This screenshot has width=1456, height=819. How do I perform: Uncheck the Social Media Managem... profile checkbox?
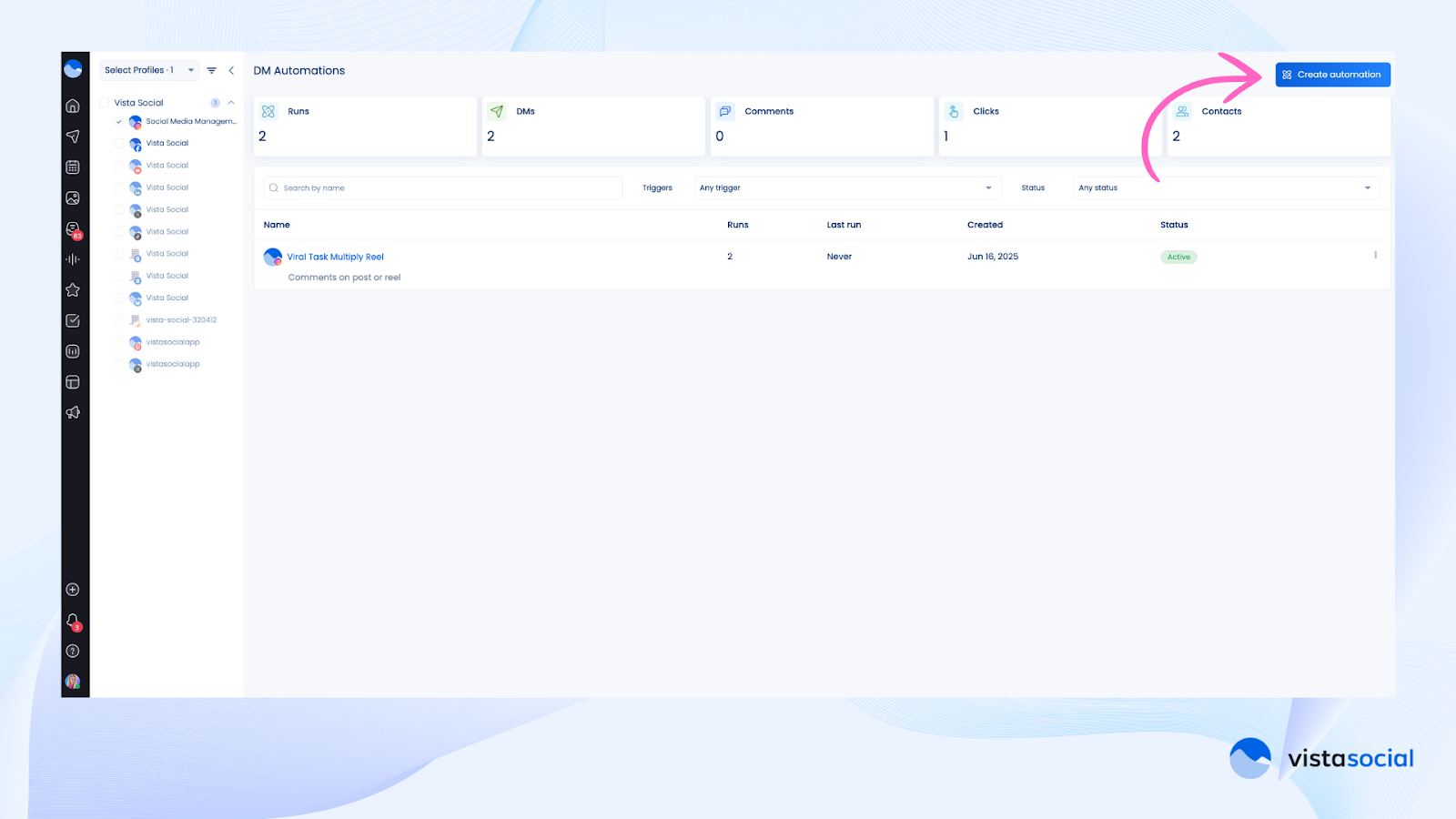[x=119, y=121]
